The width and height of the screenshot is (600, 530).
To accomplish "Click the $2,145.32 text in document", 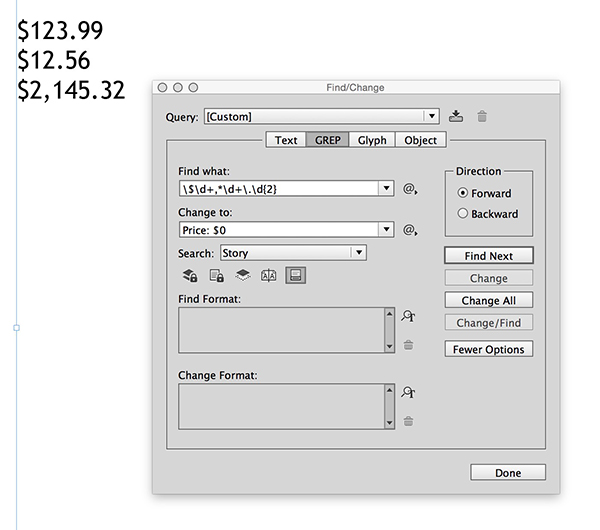I will 71,91.
